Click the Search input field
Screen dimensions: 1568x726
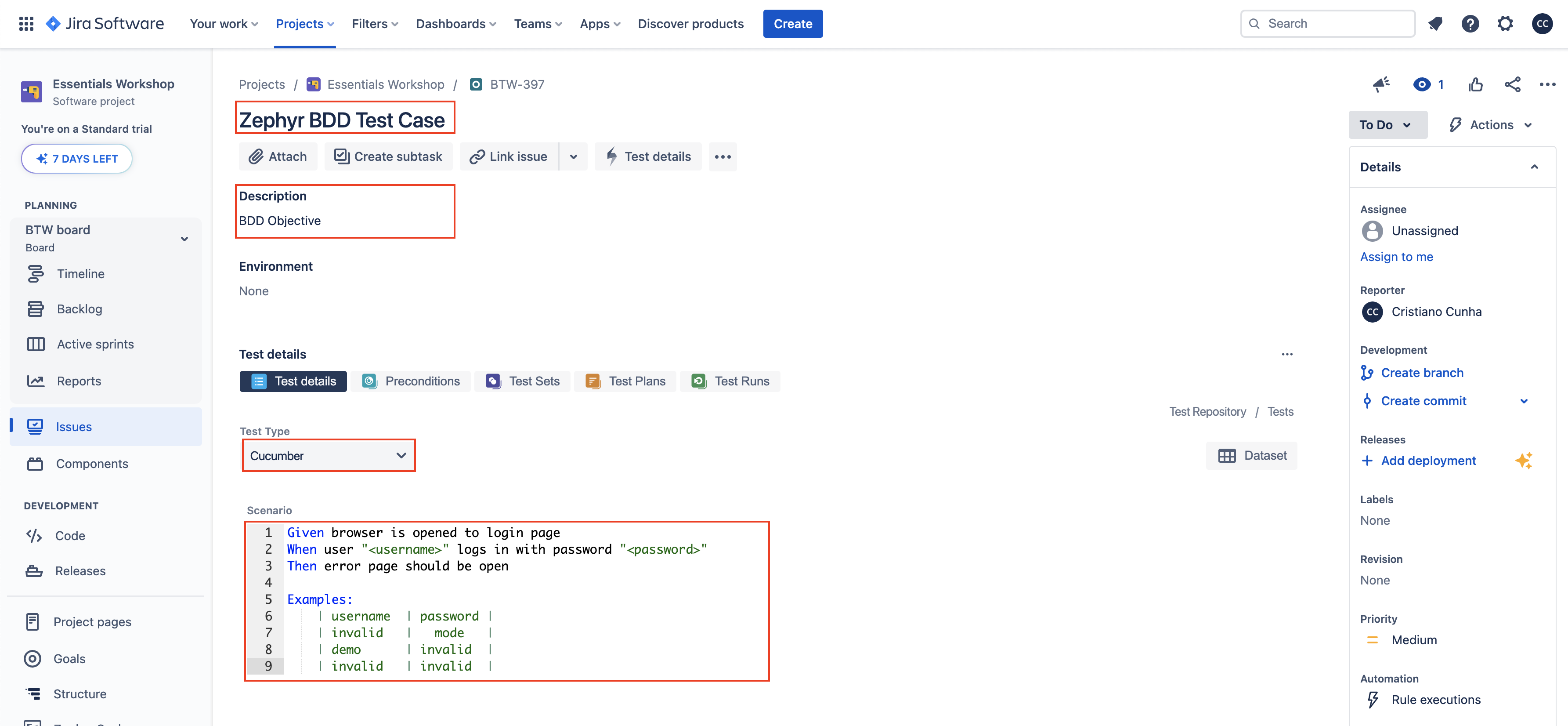coord(1328,24)
